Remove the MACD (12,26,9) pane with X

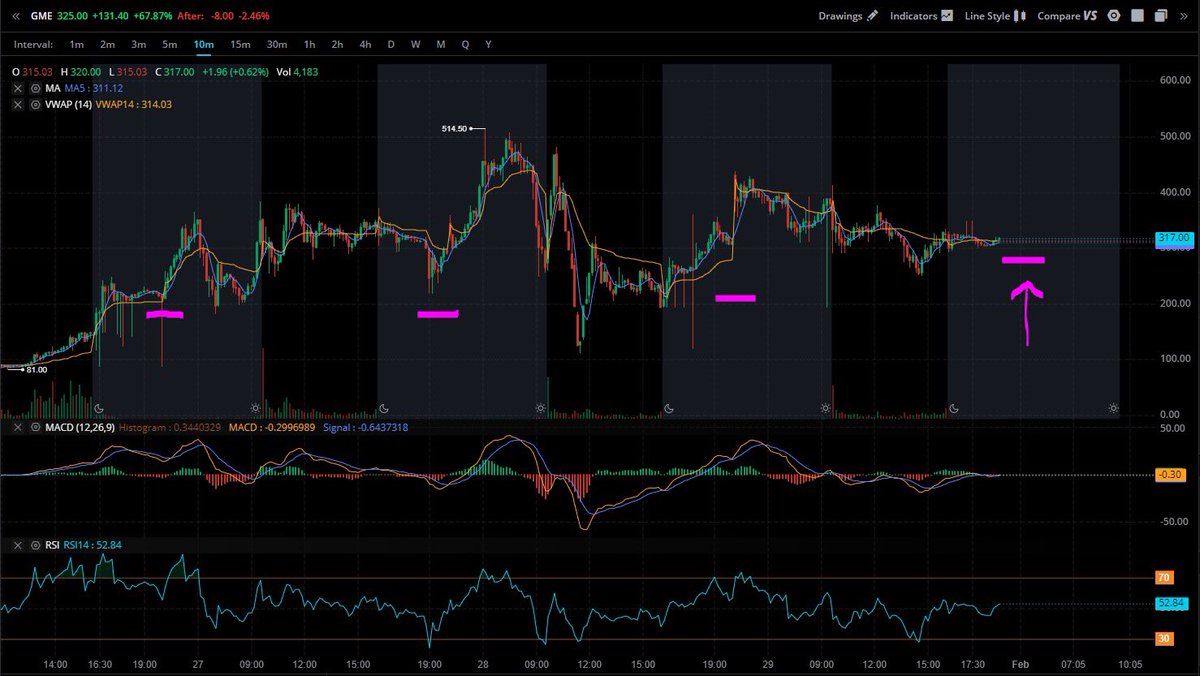coord(17,427)
